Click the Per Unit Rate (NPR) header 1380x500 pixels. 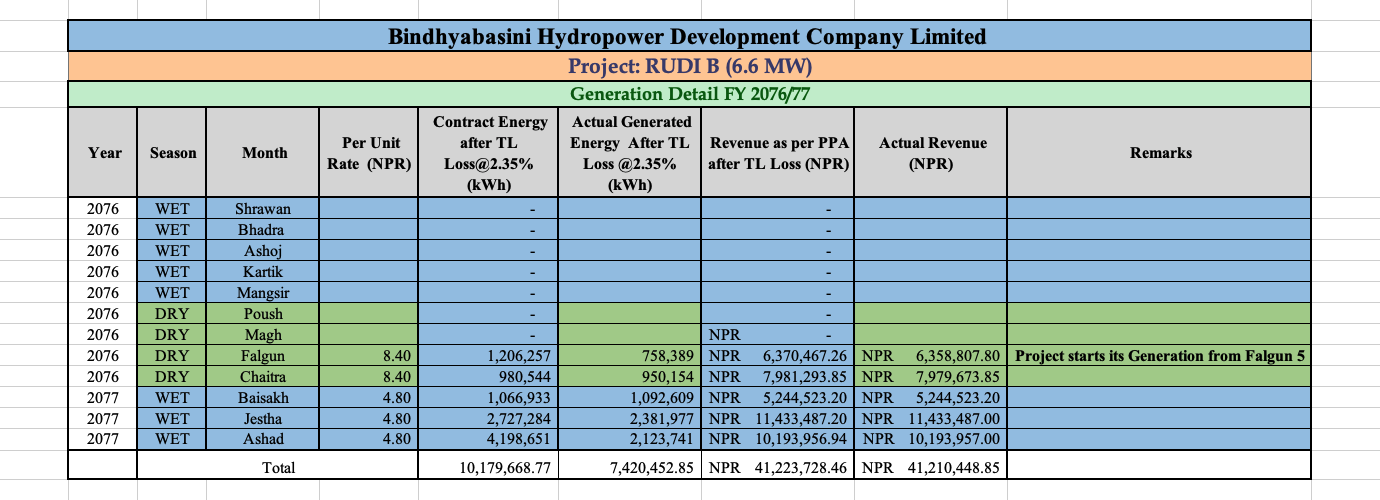(x=369, y=153)
